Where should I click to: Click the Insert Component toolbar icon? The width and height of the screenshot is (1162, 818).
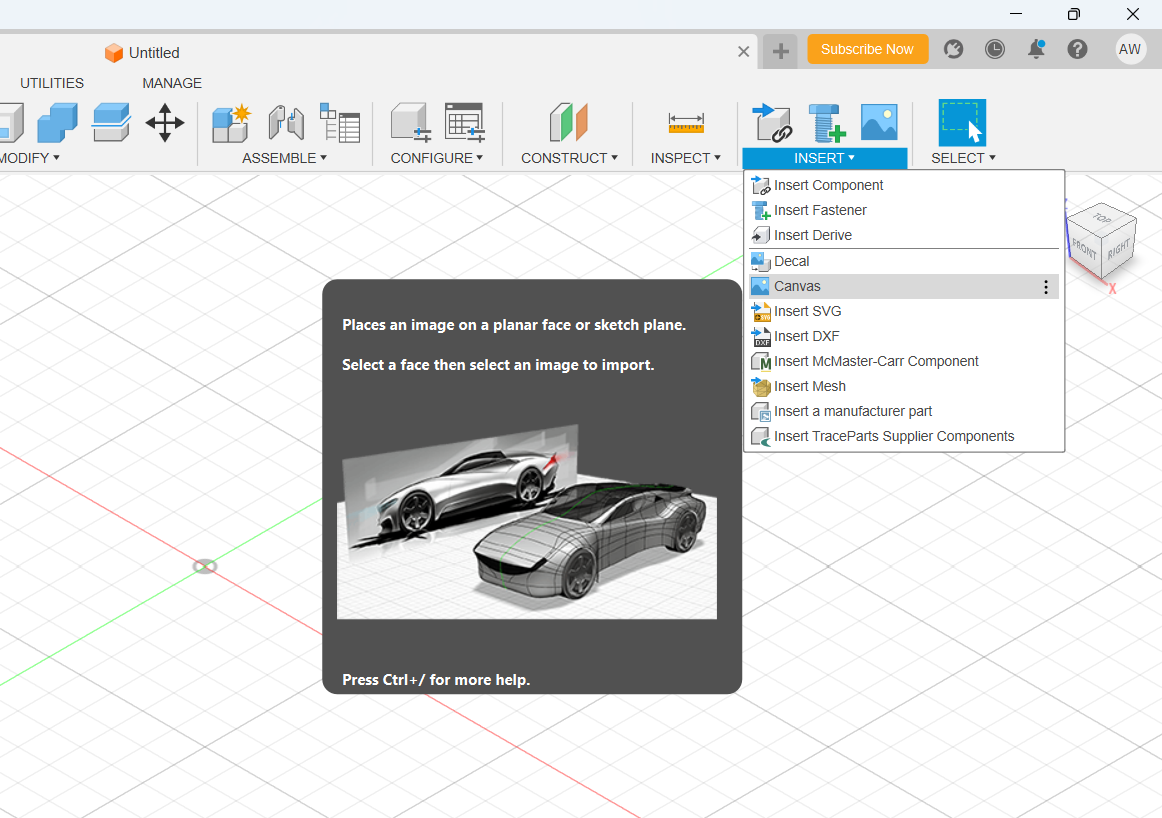(x=772, y=123)
